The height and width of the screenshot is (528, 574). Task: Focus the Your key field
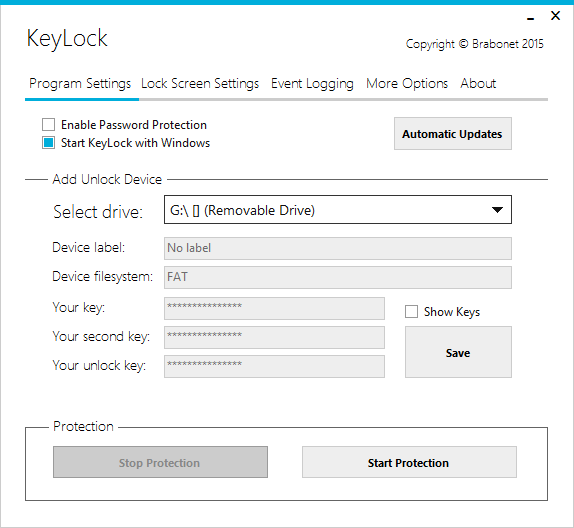(x=274, y=308)
